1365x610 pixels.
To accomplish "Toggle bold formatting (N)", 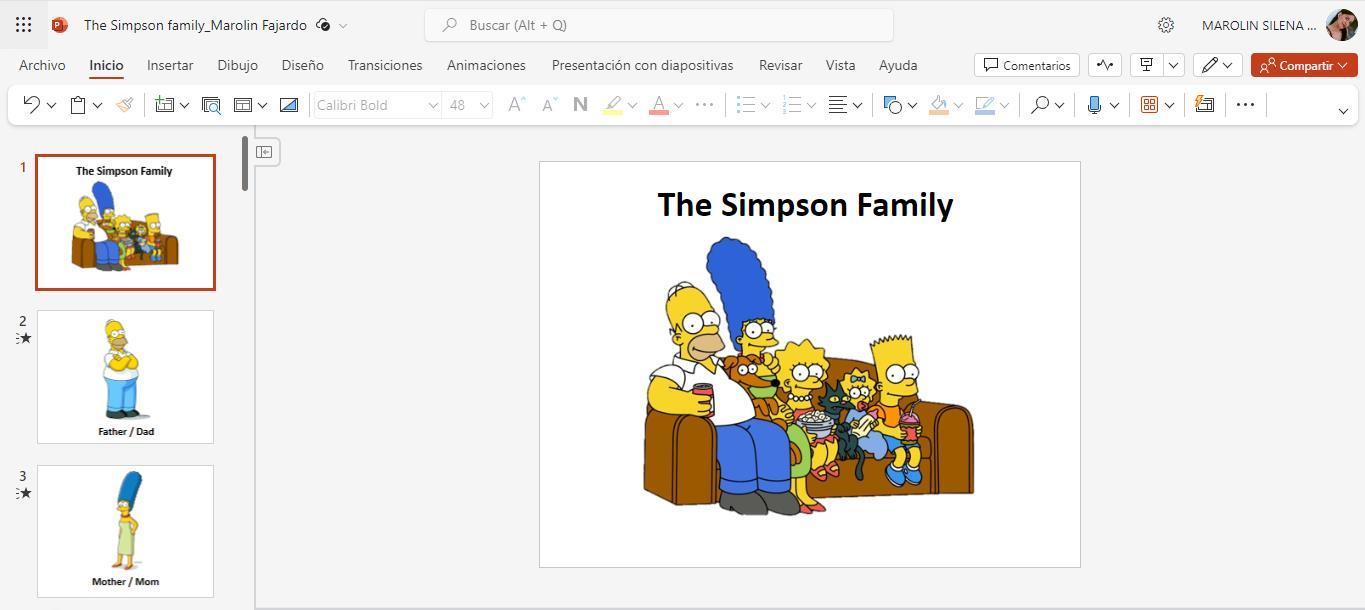I will pyautogui.click(x=580, y=104).
